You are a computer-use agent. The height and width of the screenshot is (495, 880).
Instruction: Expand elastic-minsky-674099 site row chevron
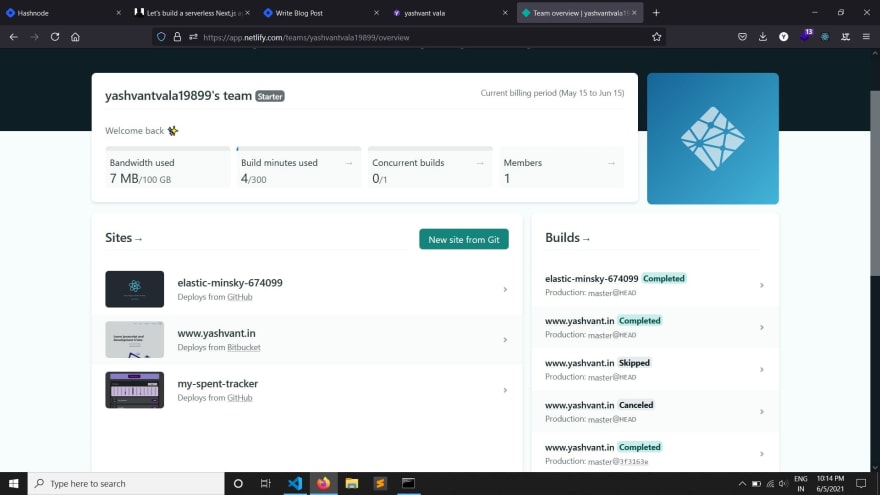pyautogui.click(x=505, y=289)
